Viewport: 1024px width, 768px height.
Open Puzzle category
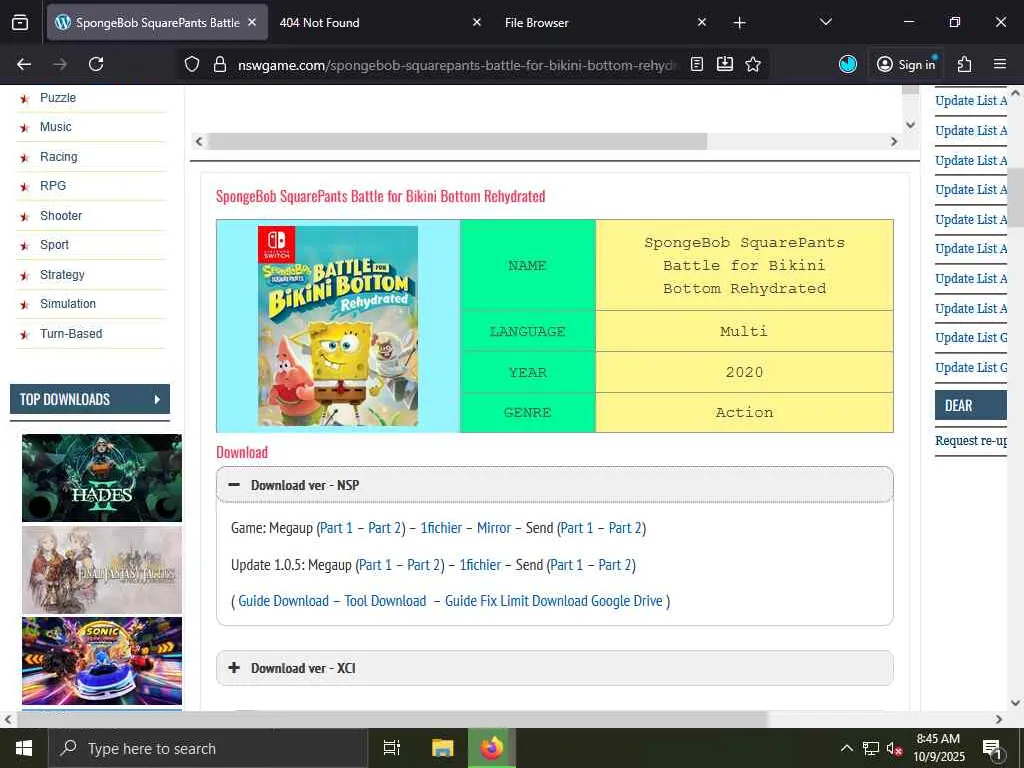(58, 98)
